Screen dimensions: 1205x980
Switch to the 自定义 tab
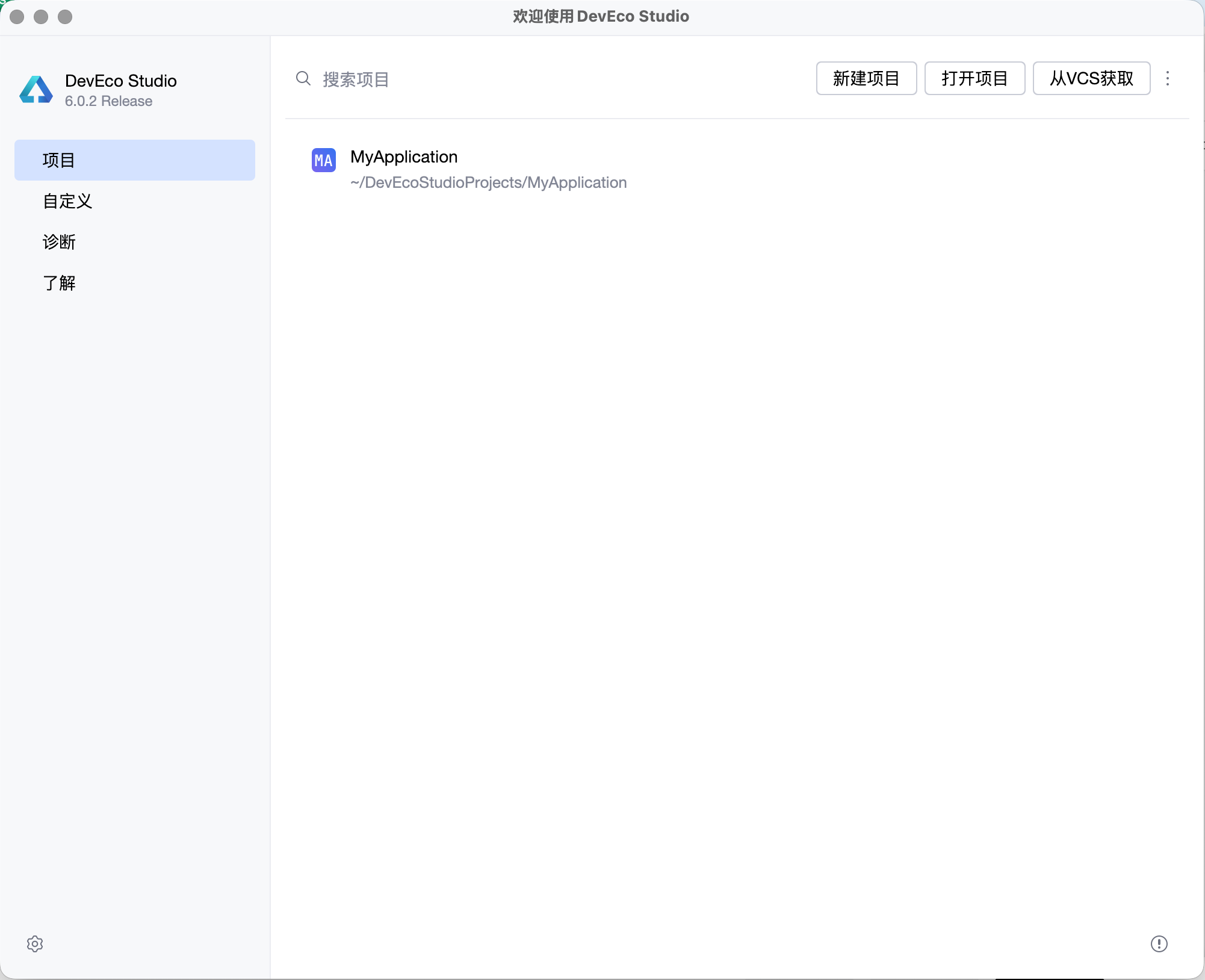click(x=67, y=201)
